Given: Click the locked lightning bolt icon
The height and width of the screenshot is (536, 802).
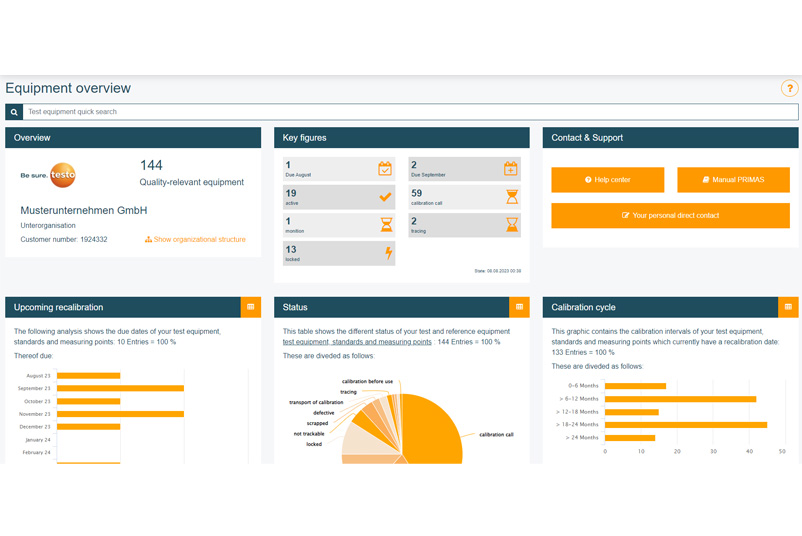Looking at the screenshot, I should (x=387, y=254).
